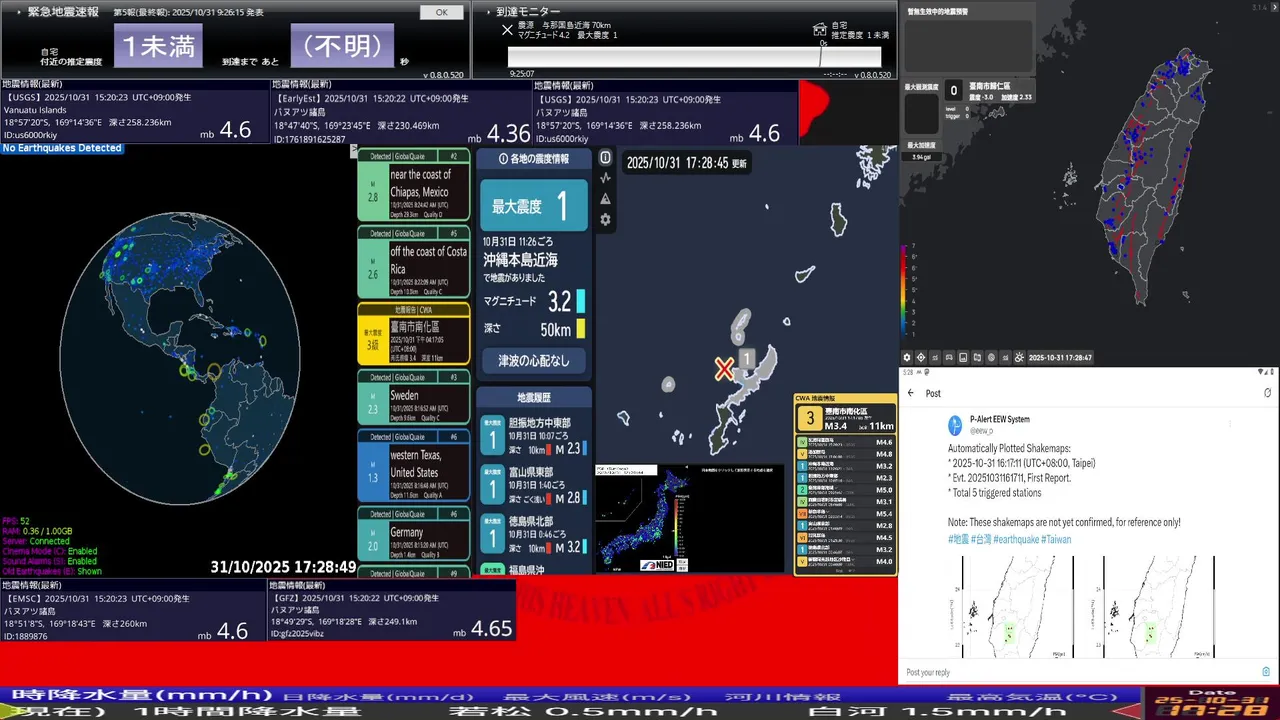Click the edit icon on the Post header

coord(1268,392)
